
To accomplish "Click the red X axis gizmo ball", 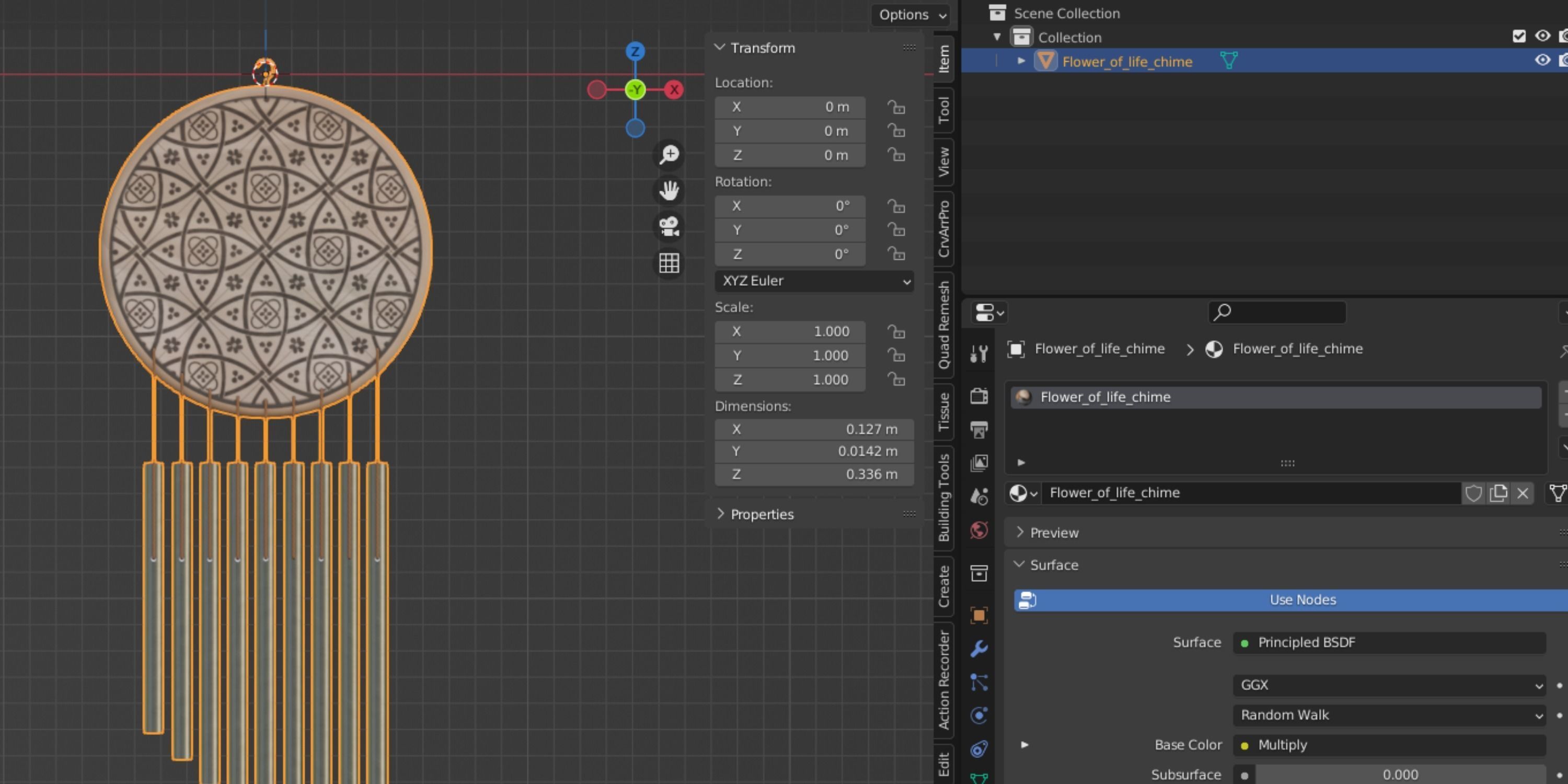I will click(x=674, y=89).
